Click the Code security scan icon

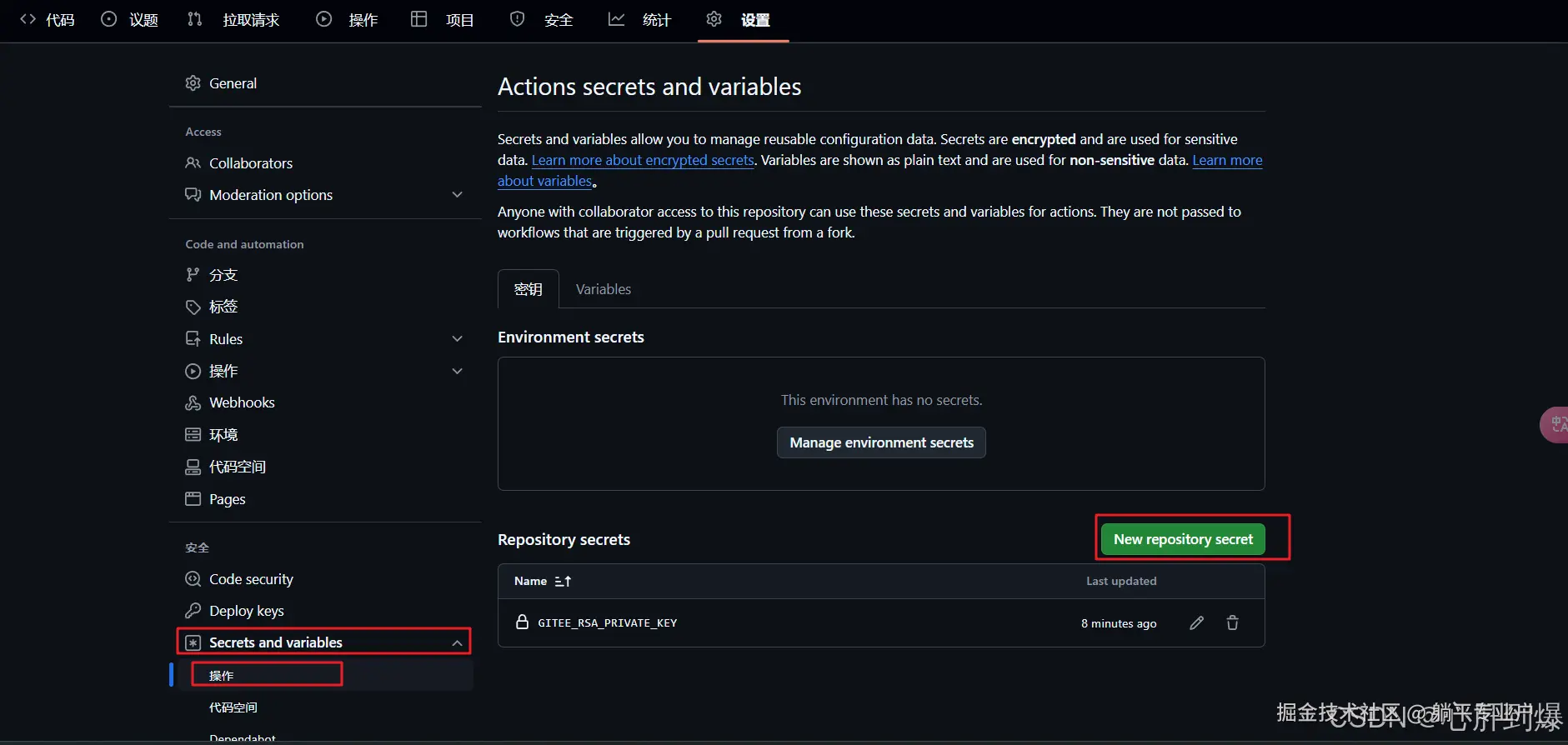pyautogui.click(x=193, y=579)
